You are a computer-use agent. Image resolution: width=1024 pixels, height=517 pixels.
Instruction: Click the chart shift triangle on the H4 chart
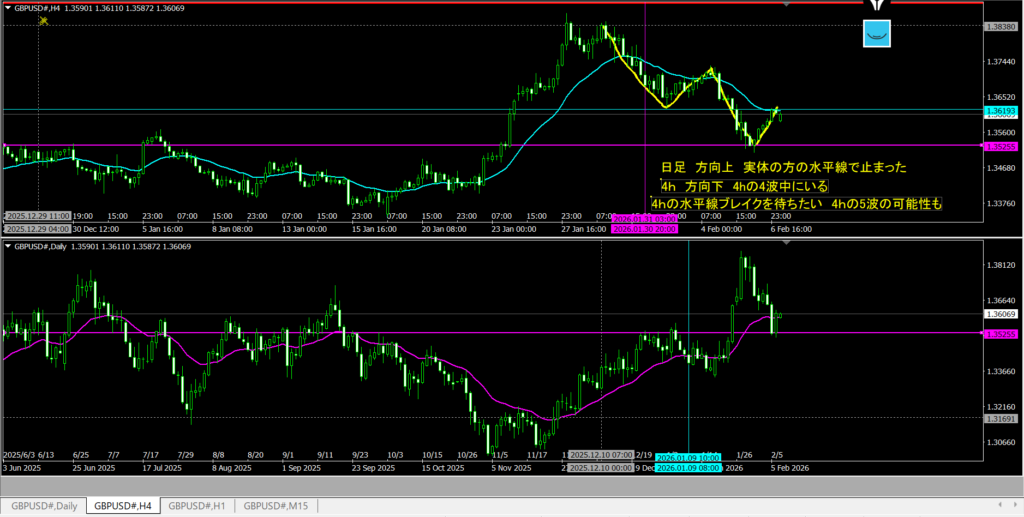(x=786, y=5)
